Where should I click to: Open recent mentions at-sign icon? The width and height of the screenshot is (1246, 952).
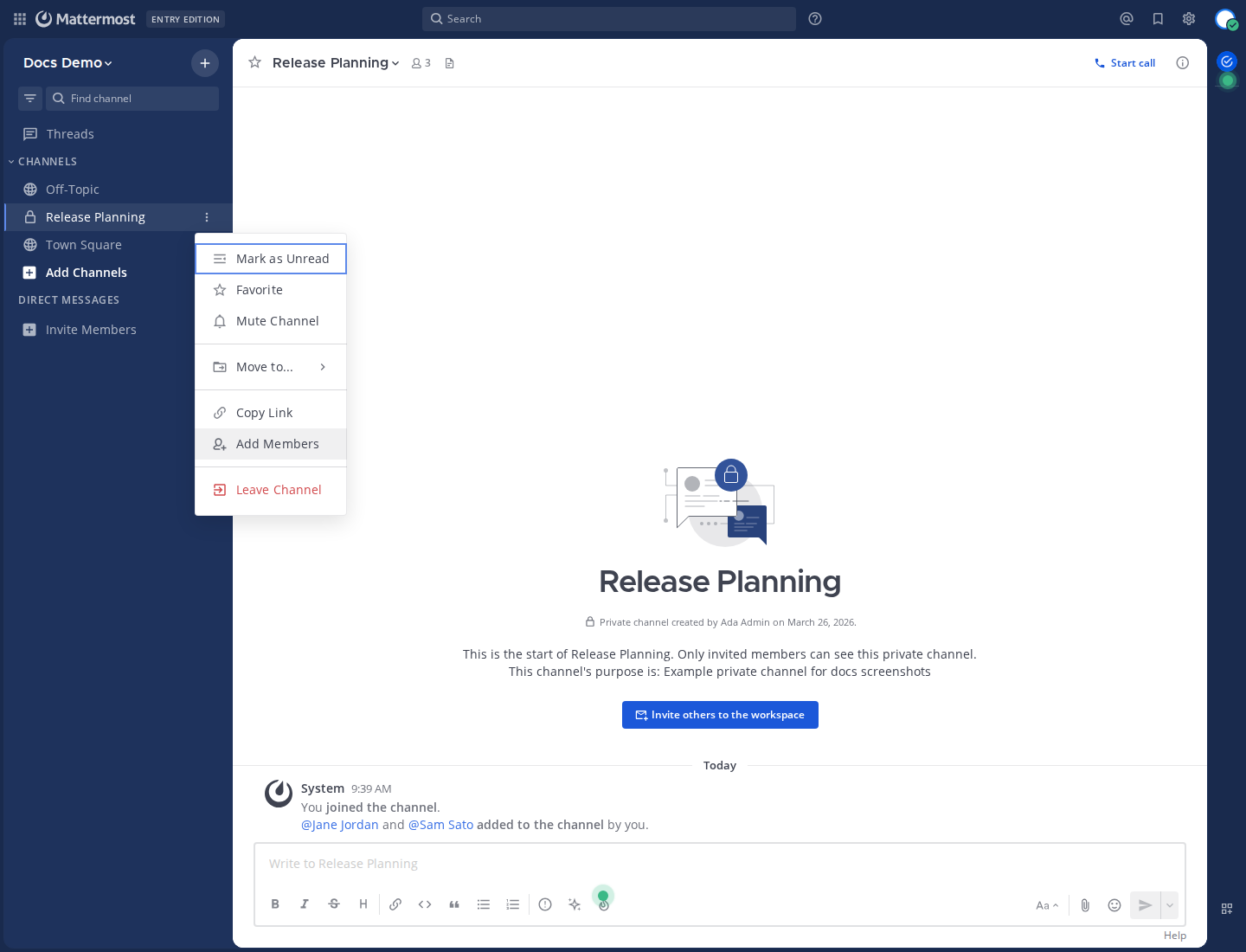point(1127,19)
